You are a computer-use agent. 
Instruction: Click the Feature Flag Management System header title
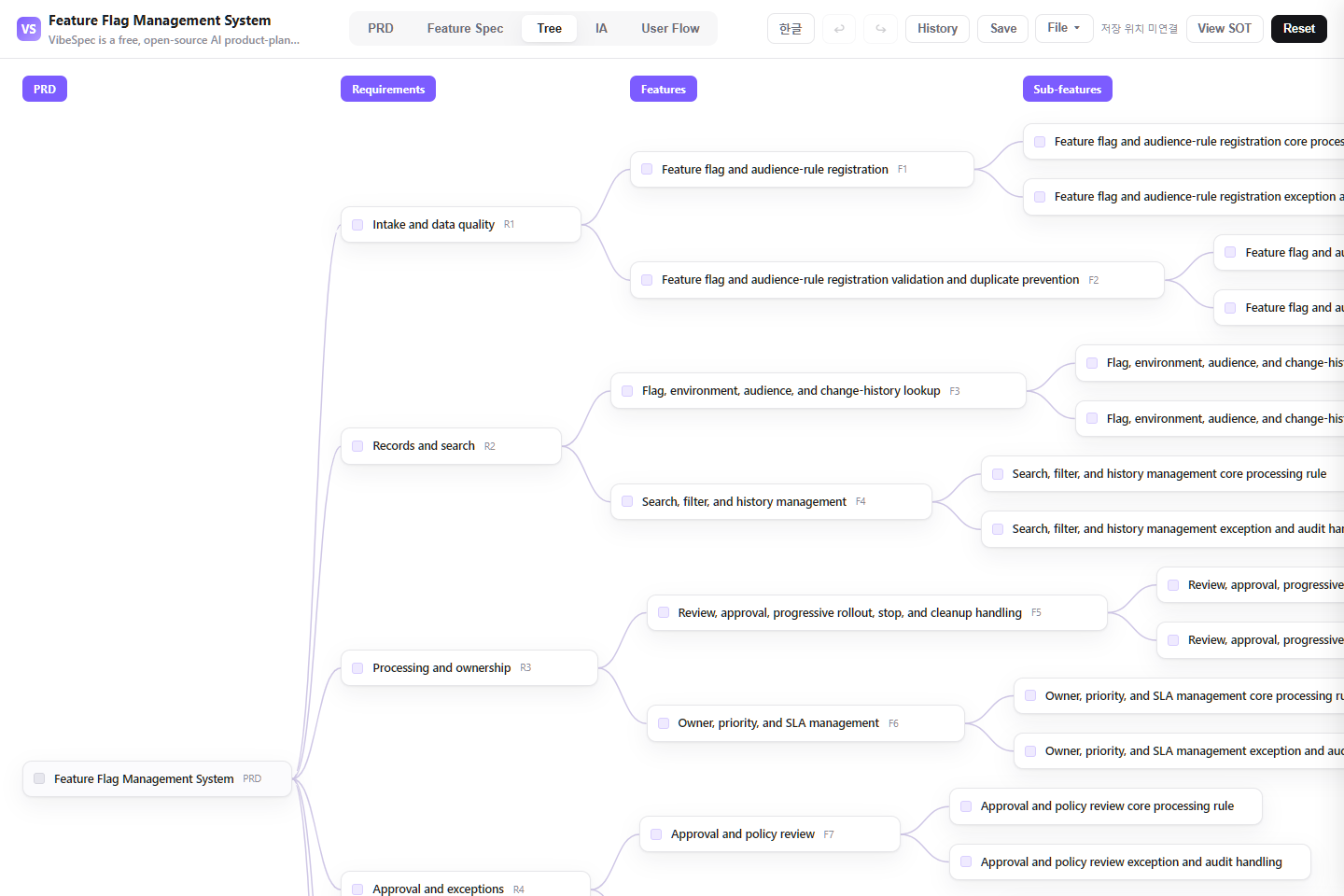(160, 21)
